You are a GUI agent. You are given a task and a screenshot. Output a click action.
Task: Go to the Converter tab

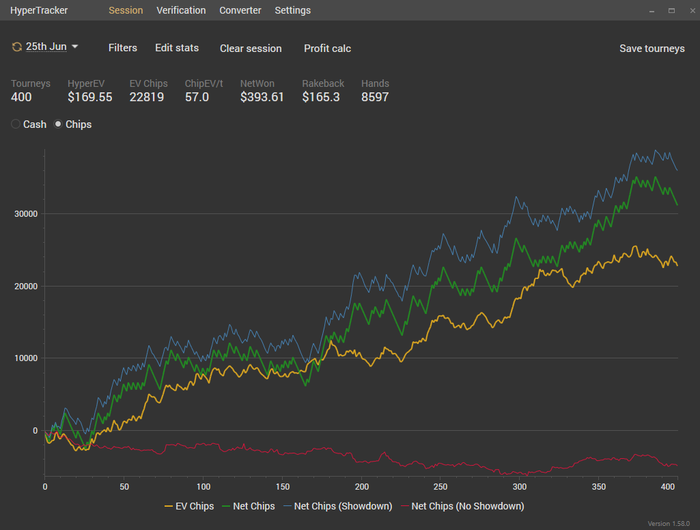[240, 10]
